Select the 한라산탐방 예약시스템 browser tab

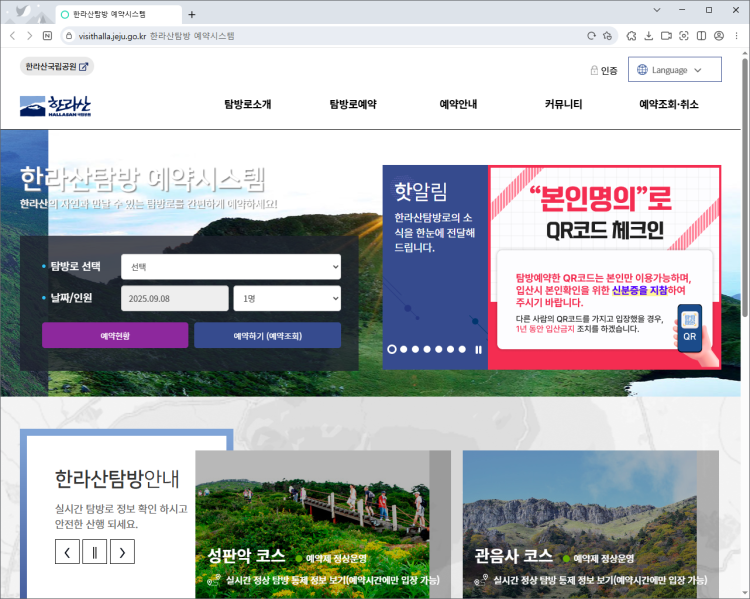coord(119,14)
